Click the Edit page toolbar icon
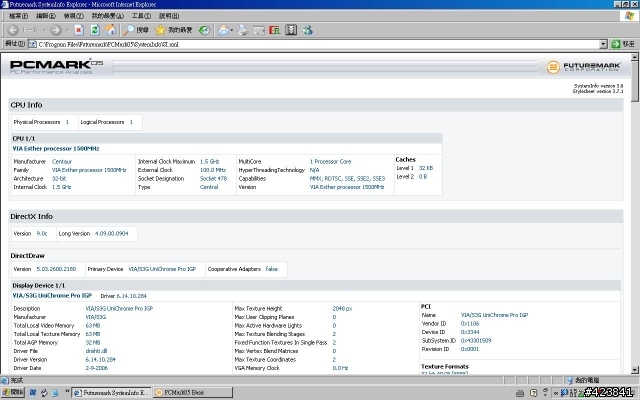This screenshot has width=640, height=400. [259, 30]
